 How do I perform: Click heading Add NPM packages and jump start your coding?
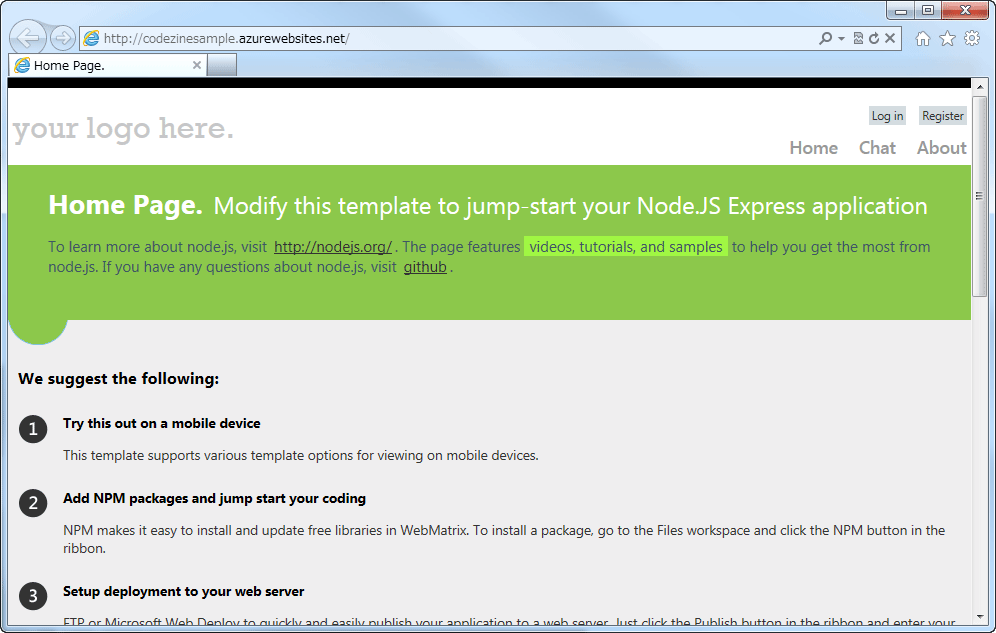tap(214, 498)
